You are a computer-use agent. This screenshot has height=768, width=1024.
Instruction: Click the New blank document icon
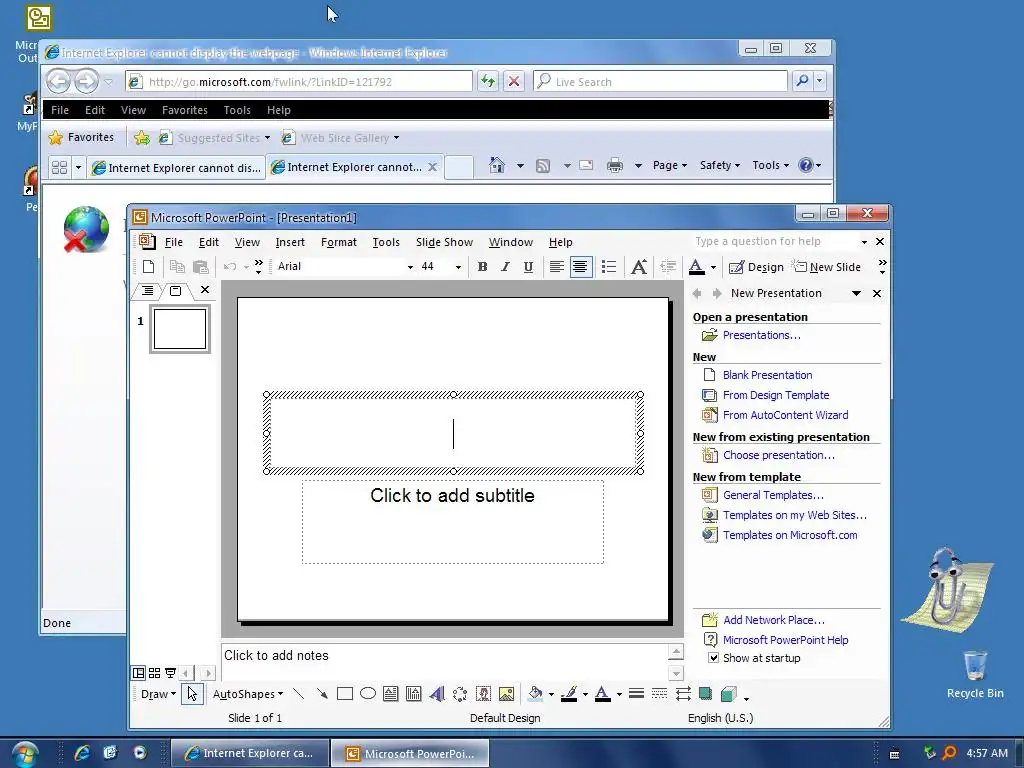click(x=148, y=266)
